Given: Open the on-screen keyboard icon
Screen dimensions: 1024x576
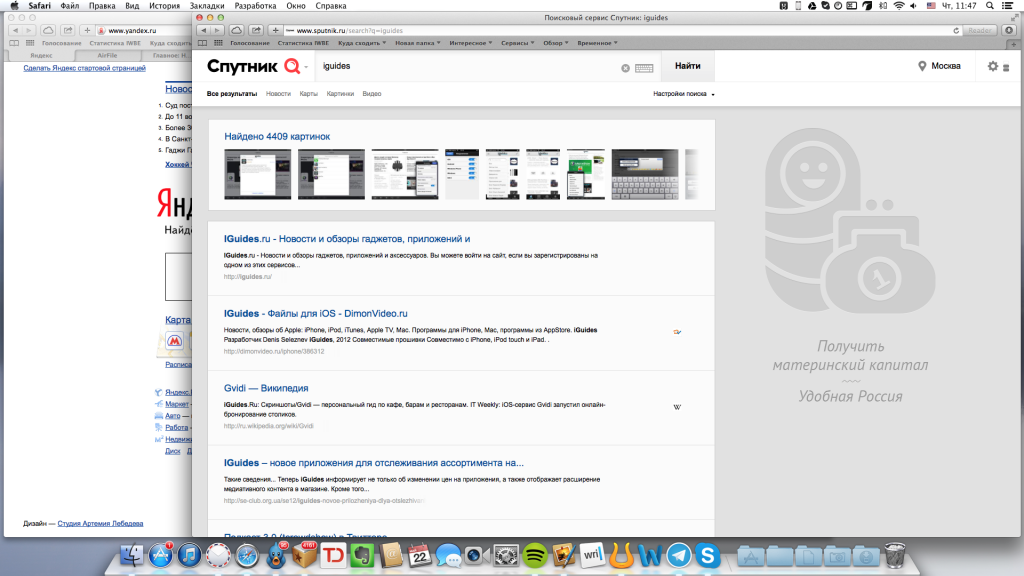Looking at the screenshot, I should (644, 68).
